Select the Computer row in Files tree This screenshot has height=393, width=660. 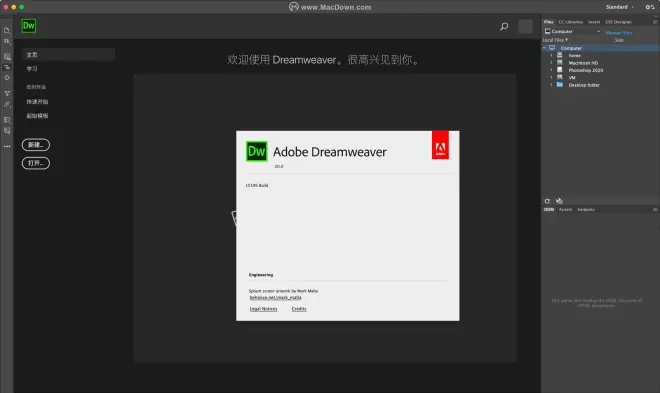600,48
